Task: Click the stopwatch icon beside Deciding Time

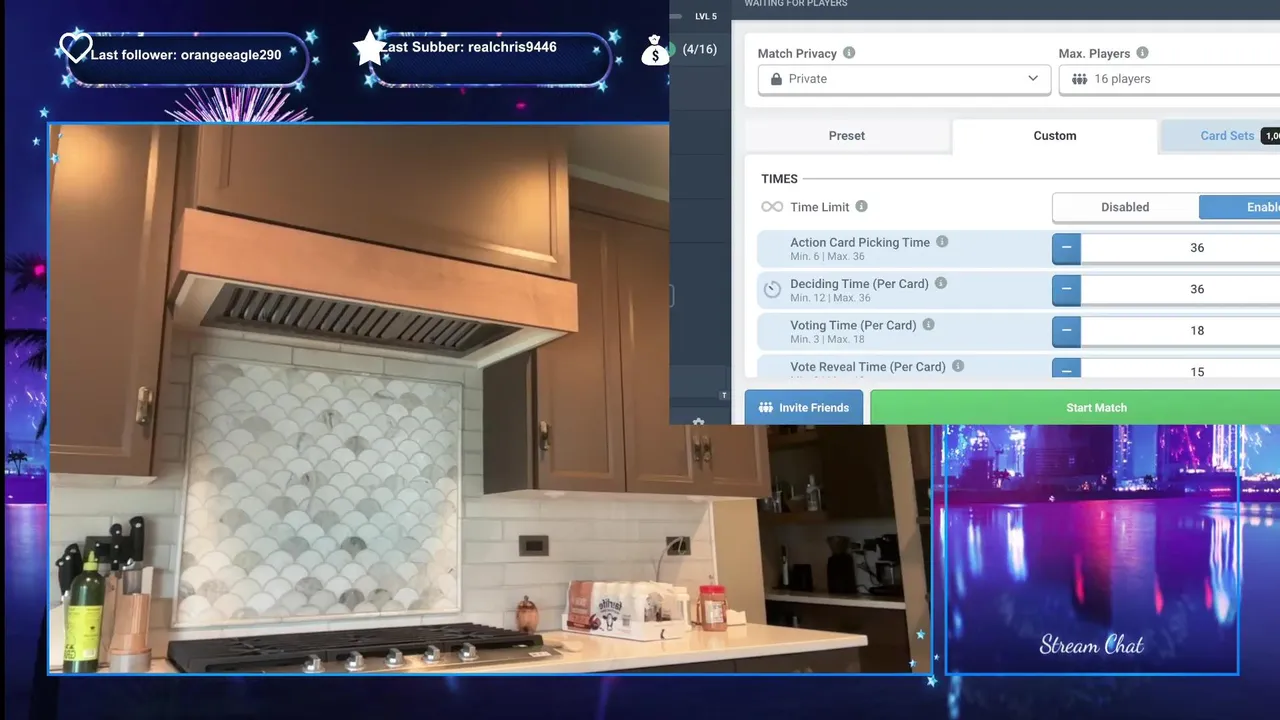Action: 772,289
